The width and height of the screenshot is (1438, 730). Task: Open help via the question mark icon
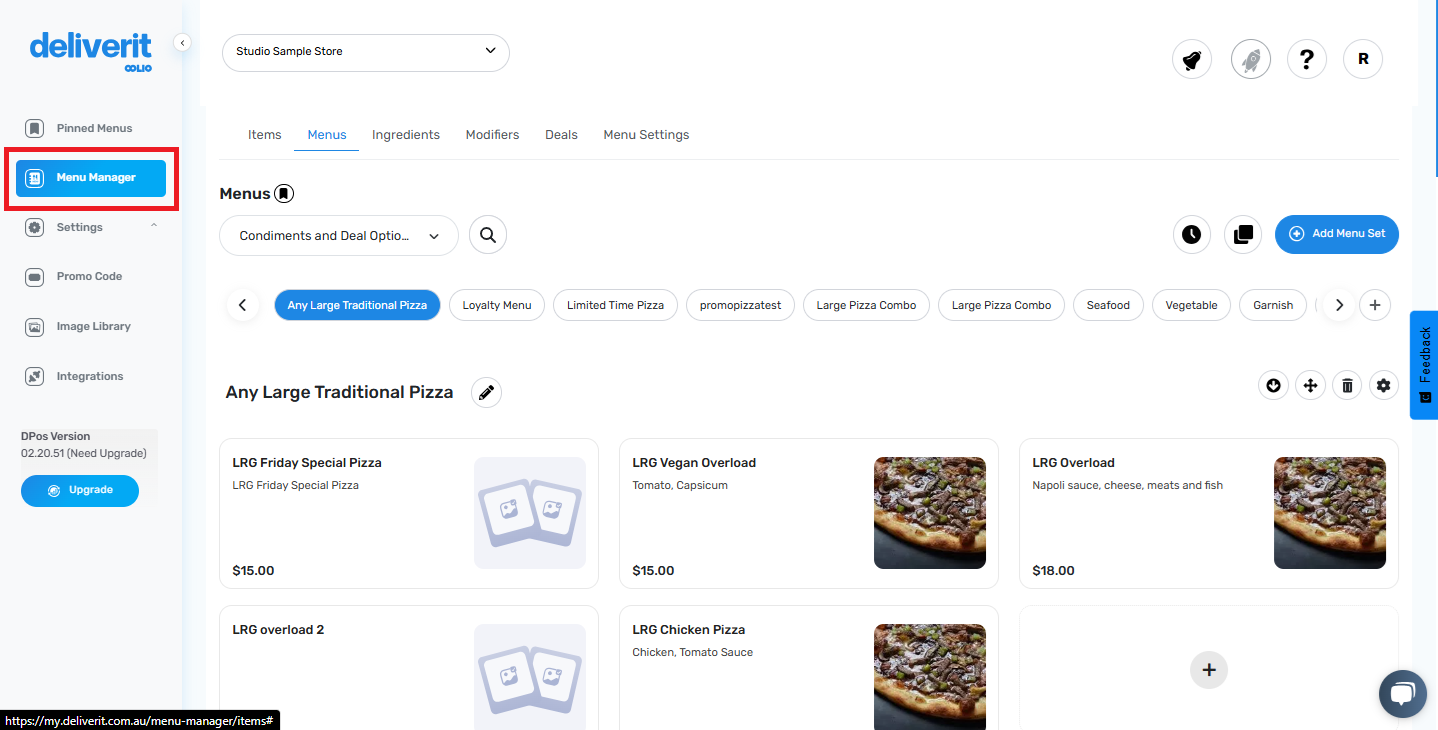point(1307,59)
